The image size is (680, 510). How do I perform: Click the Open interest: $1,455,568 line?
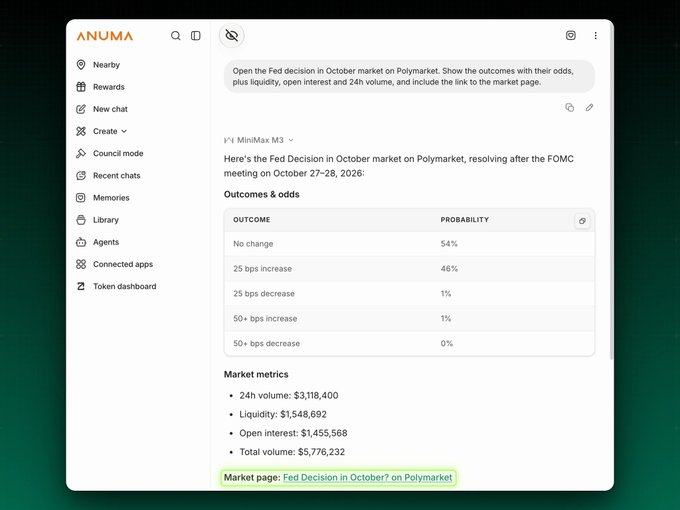[293, 433]
